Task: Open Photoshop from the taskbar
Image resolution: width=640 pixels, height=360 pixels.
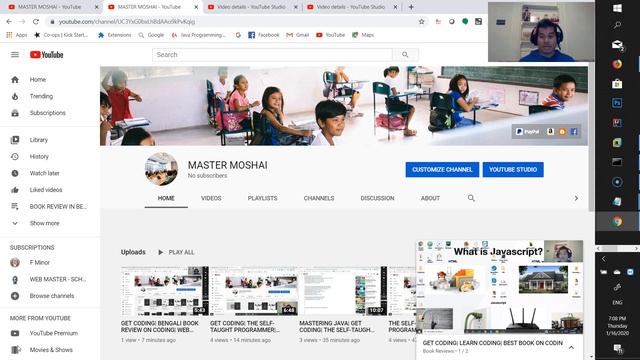Action: click(617, 103)
